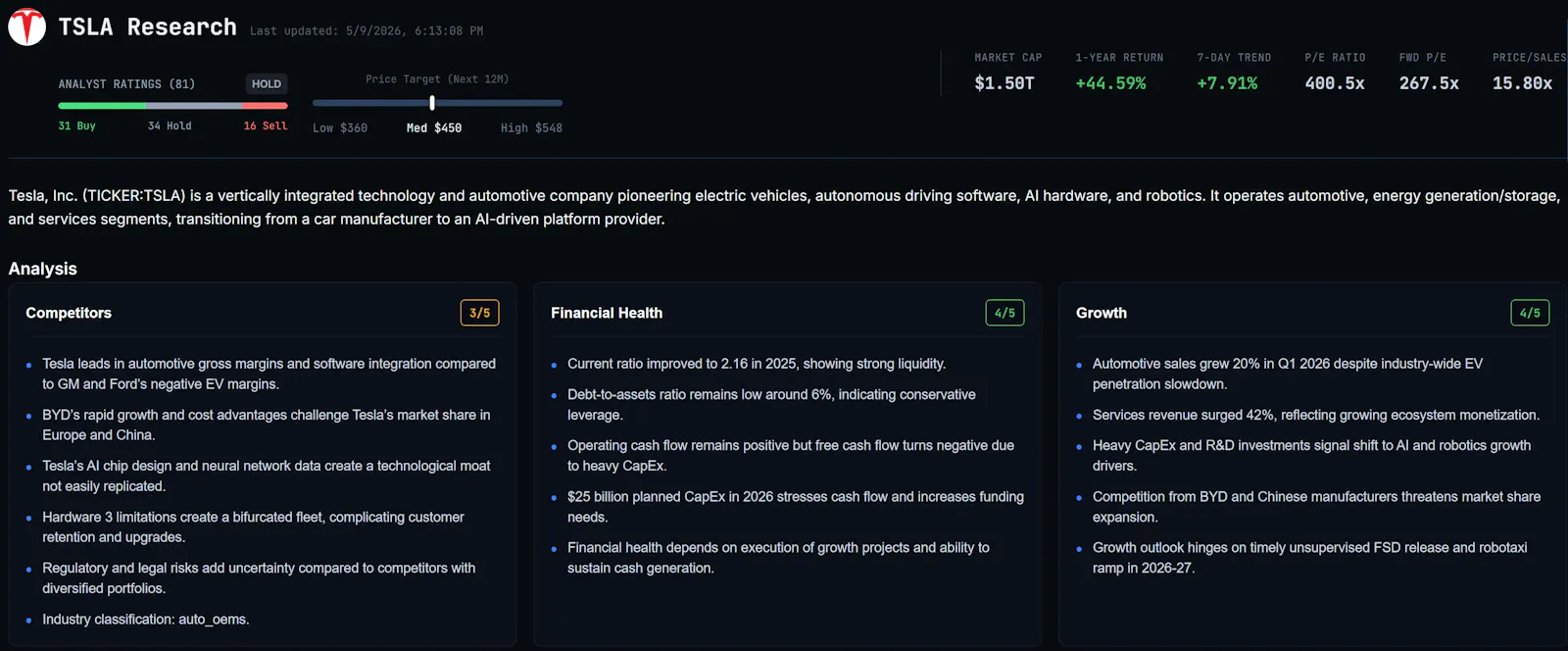This screenshot has height=651, width=1568.
Task: Click the Price/Sales value 15.80x
Action: tap(1522, 83)
